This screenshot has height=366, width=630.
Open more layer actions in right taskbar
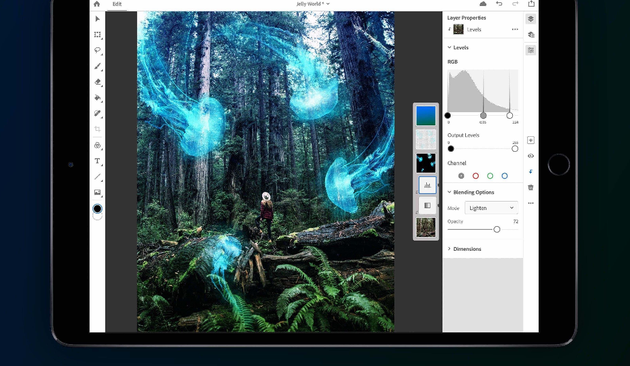(x=531, y=203)
